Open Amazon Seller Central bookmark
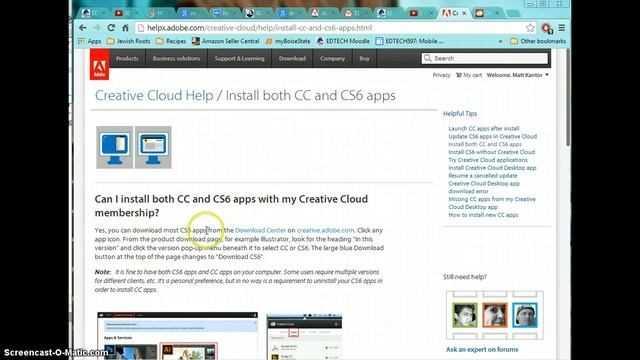640x360 pixels. [x=226, y=41]
